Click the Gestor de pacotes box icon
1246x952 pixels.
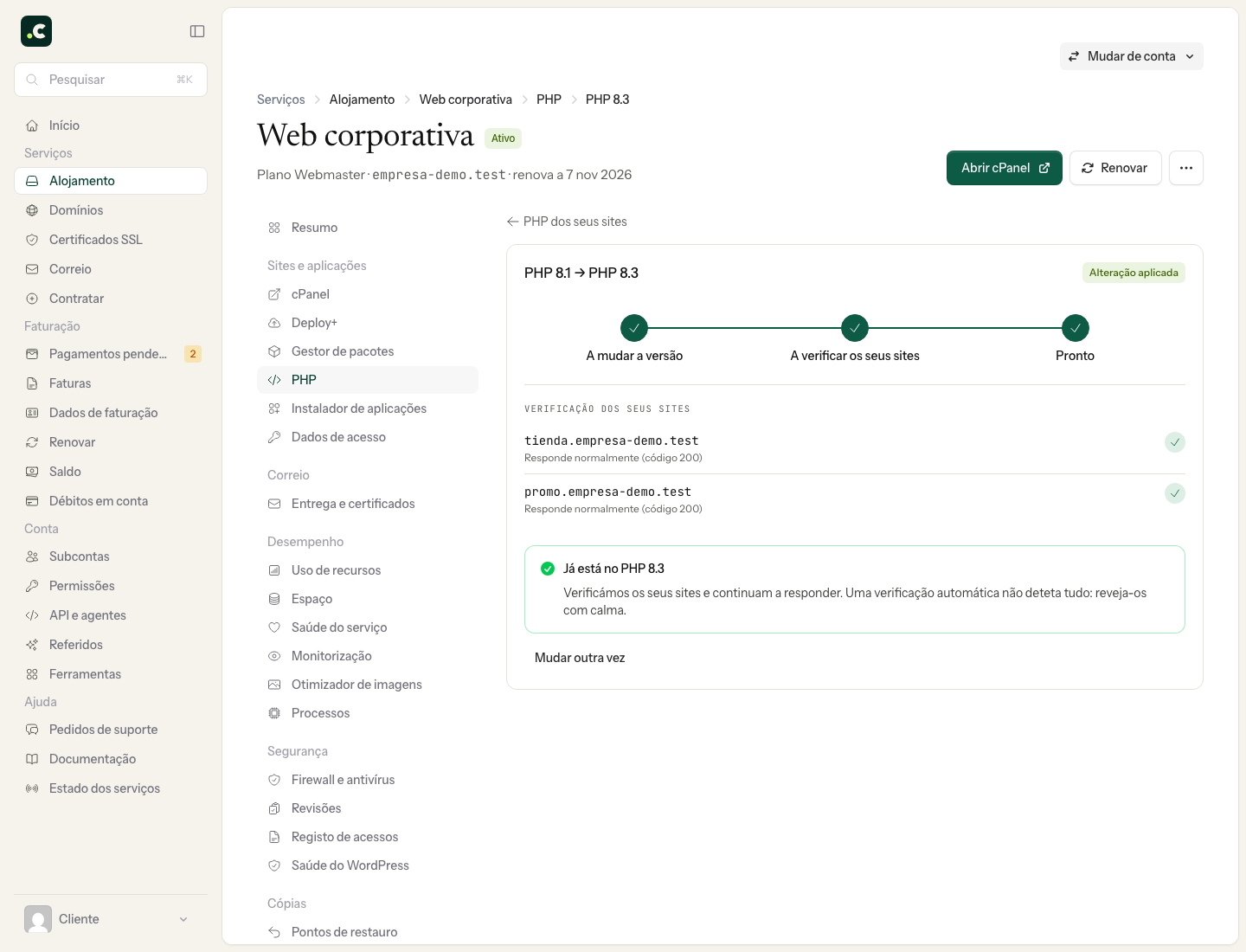pos(274,351)
